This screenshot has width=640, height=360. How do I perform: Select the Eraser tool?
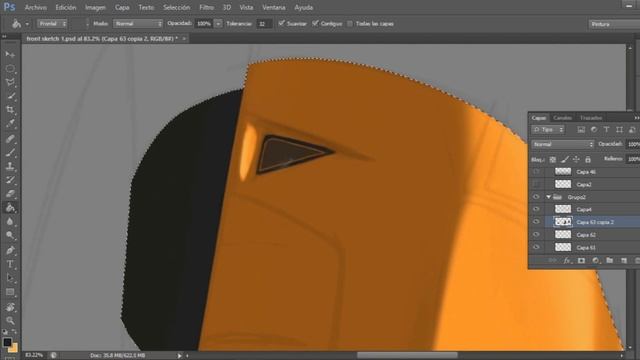coord(10,194)
